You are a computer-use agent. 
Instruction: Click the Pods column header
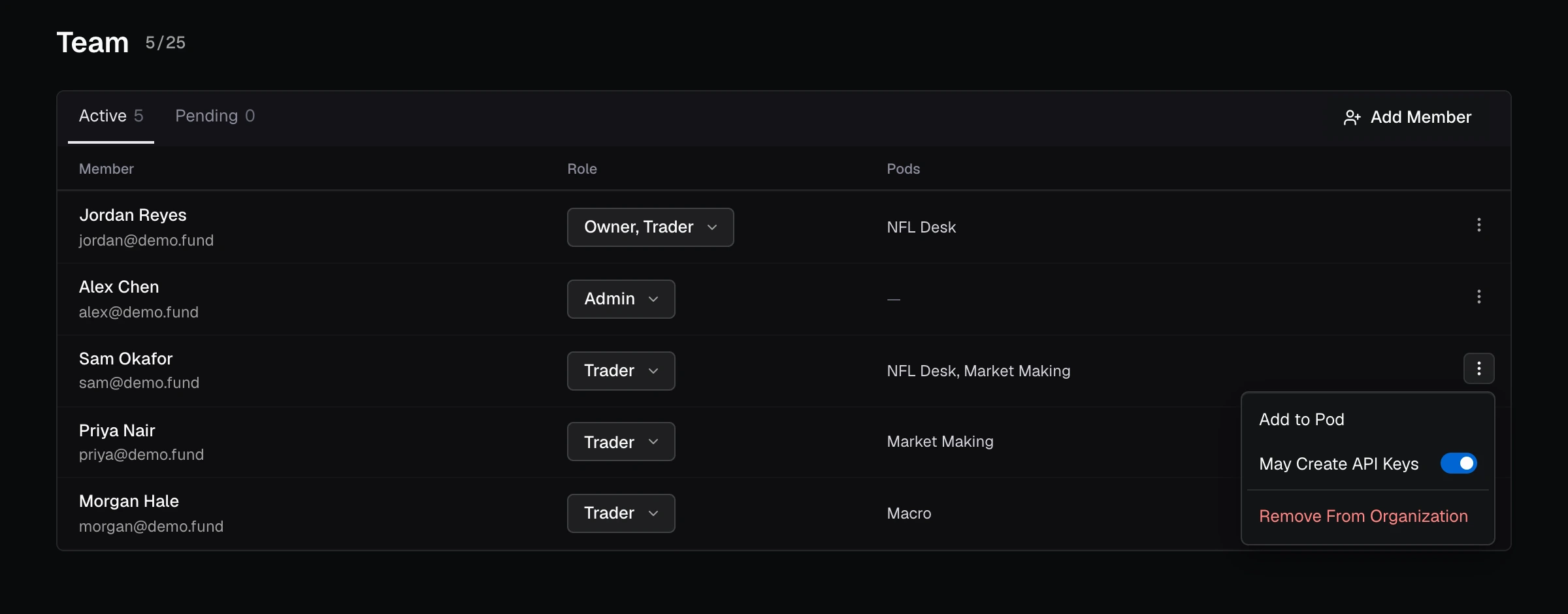[x=903, y=169]
